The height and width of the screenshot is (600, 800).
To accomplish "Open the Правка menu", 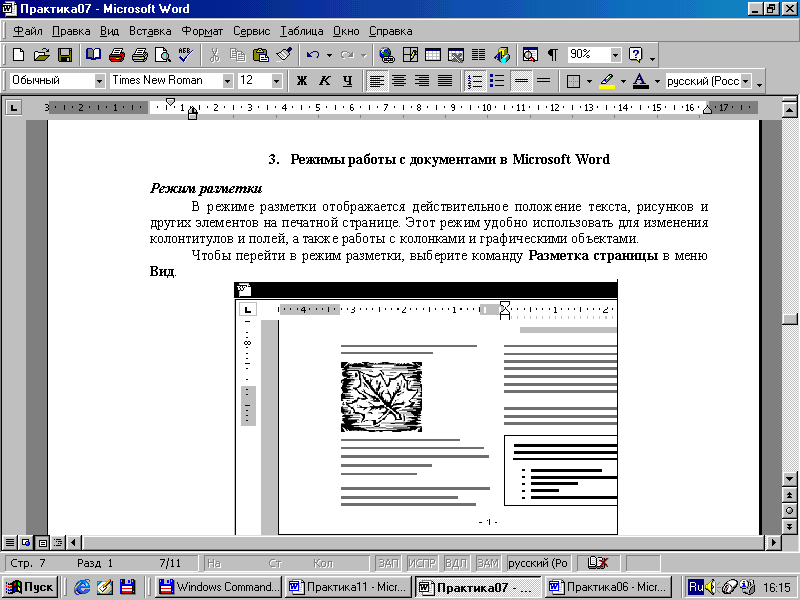I will (x=71, y=31).
